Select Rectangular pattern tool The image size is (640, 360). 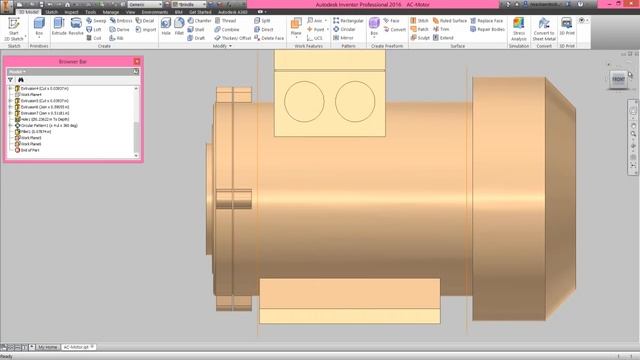pyautogui.click(x=348, y=20)
